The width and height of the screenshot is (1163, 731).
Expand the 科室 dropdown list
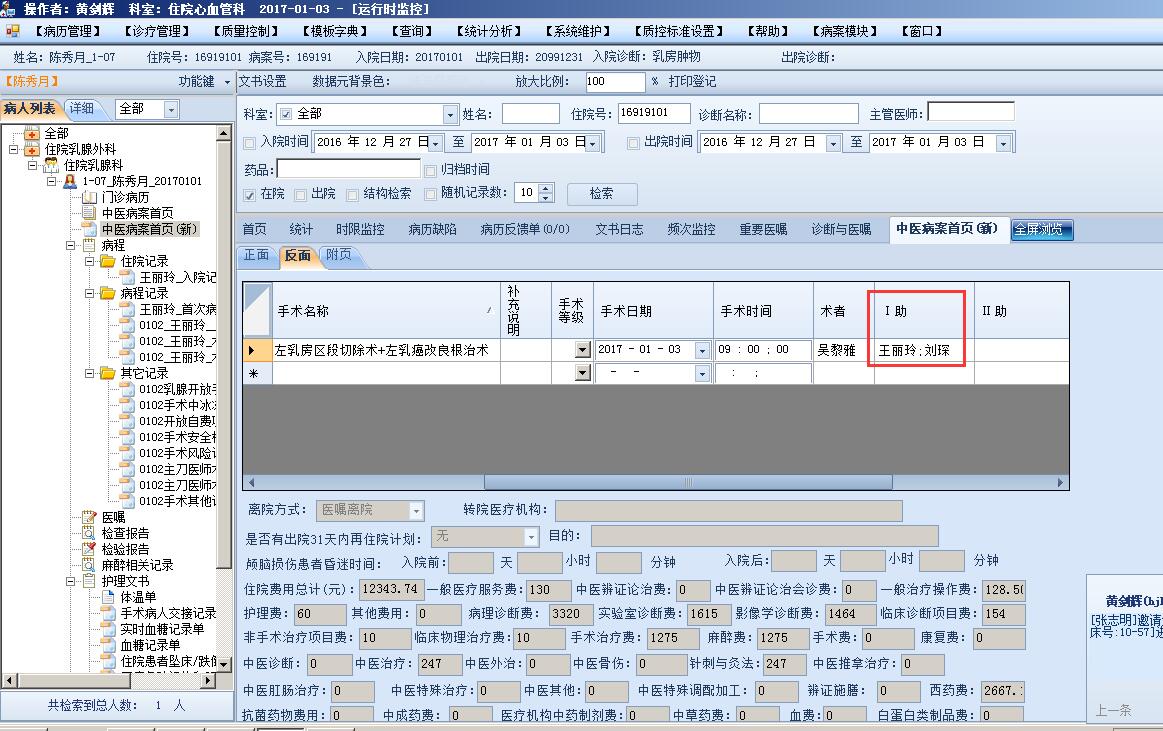pyautogui.click(x=450, y=115)
